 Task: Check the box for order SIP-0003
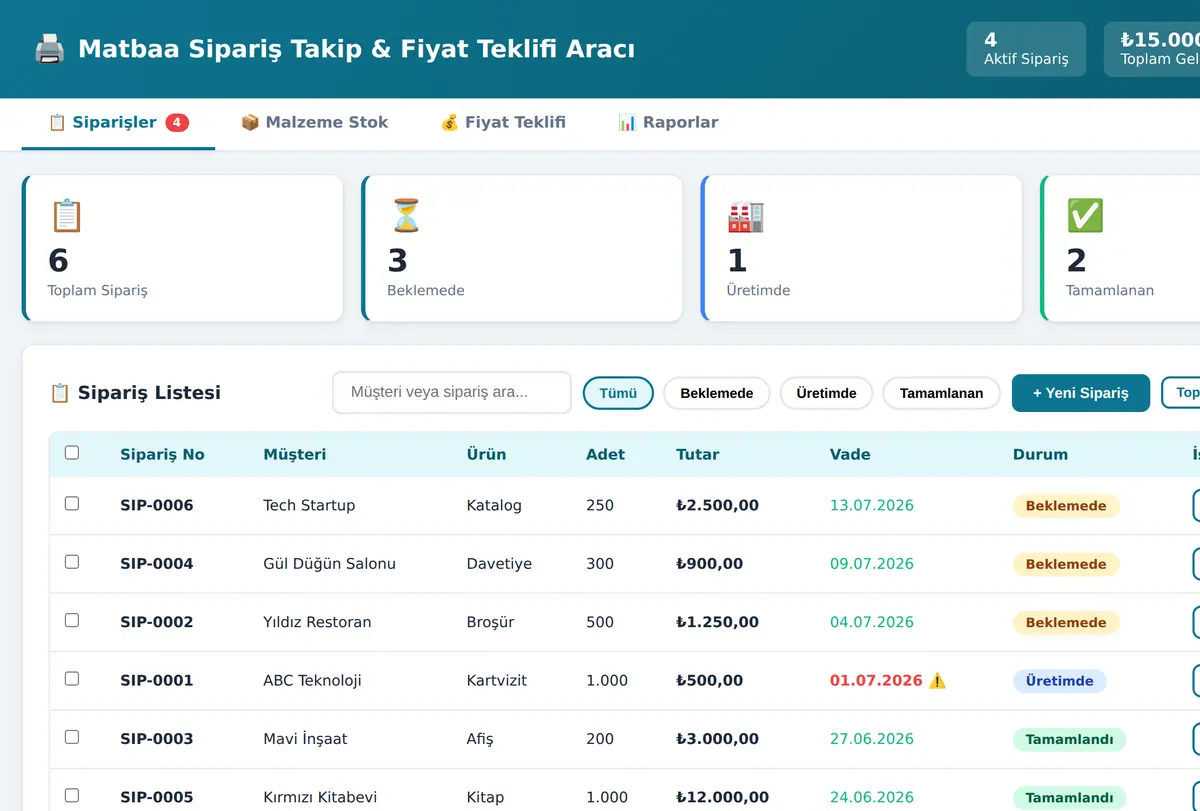pos(72,737)
